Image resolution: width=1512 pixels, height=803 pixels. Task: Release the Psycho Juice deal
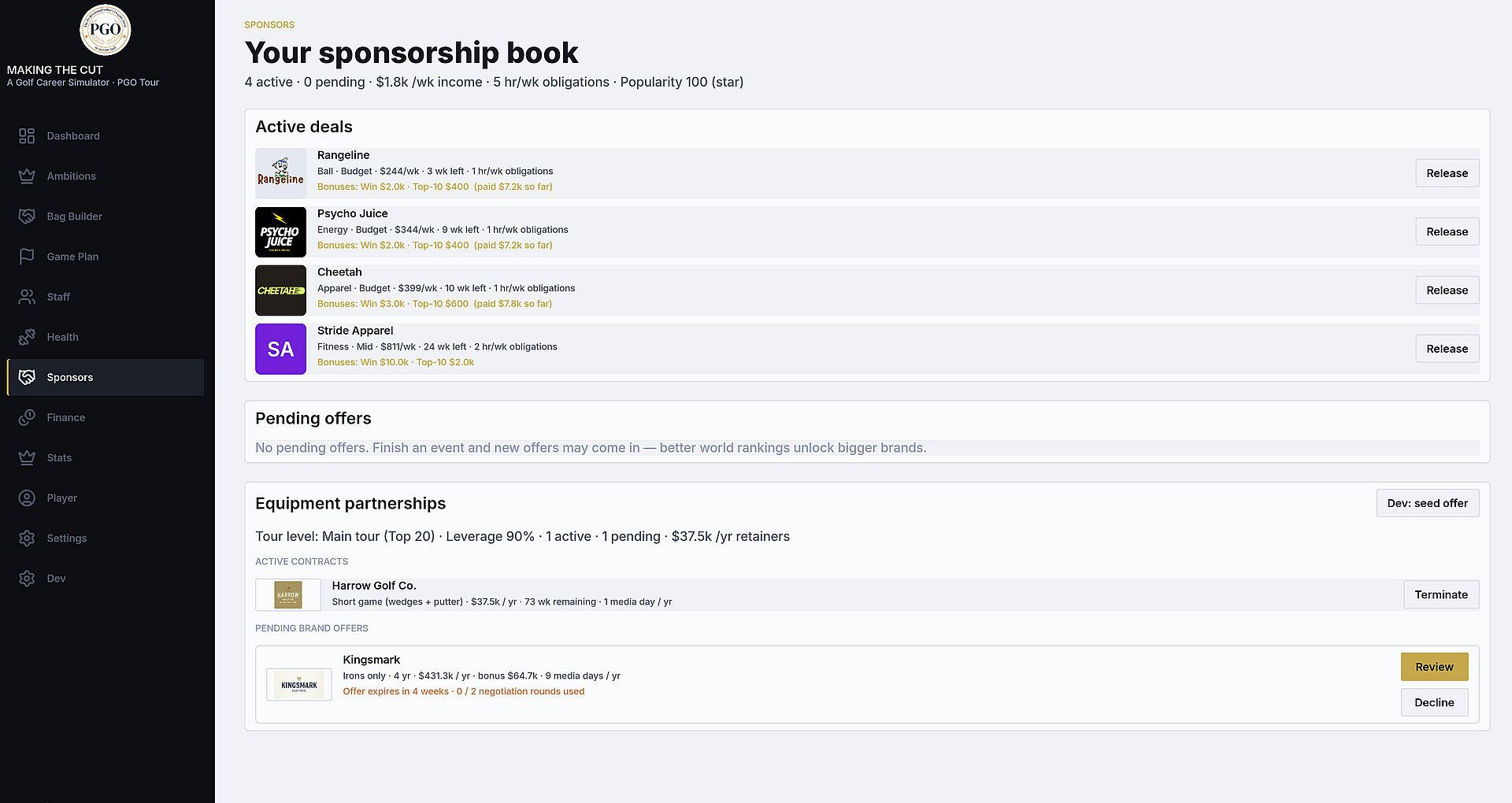coord(1447,231)
